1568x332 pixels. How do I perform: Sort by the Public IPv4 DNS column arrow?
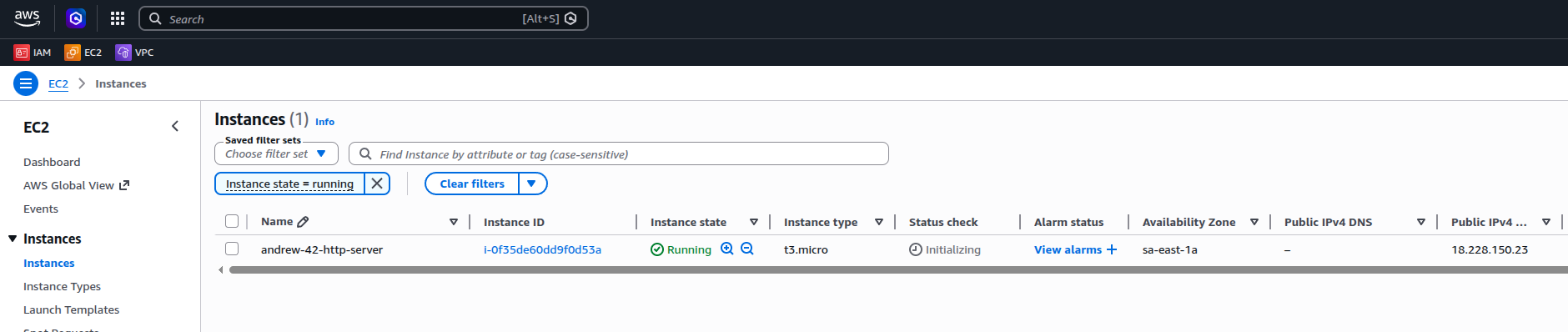click(x=1421, y=222)
